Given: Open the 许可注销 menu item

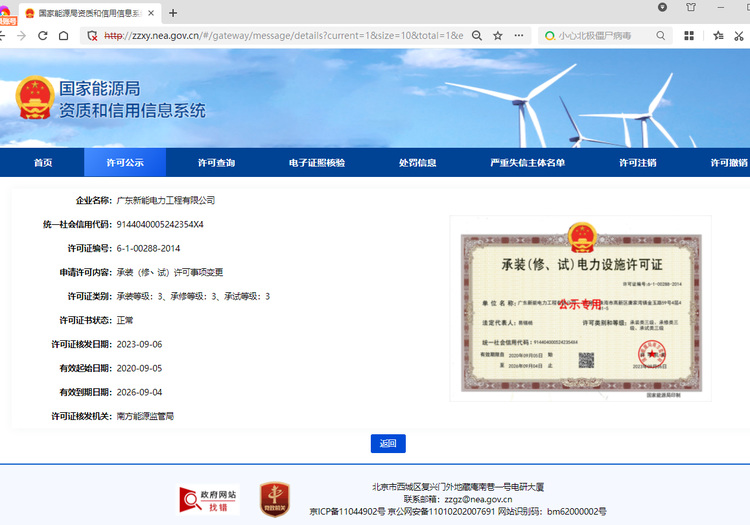Looking at the screenshot, I should point(638,163).
